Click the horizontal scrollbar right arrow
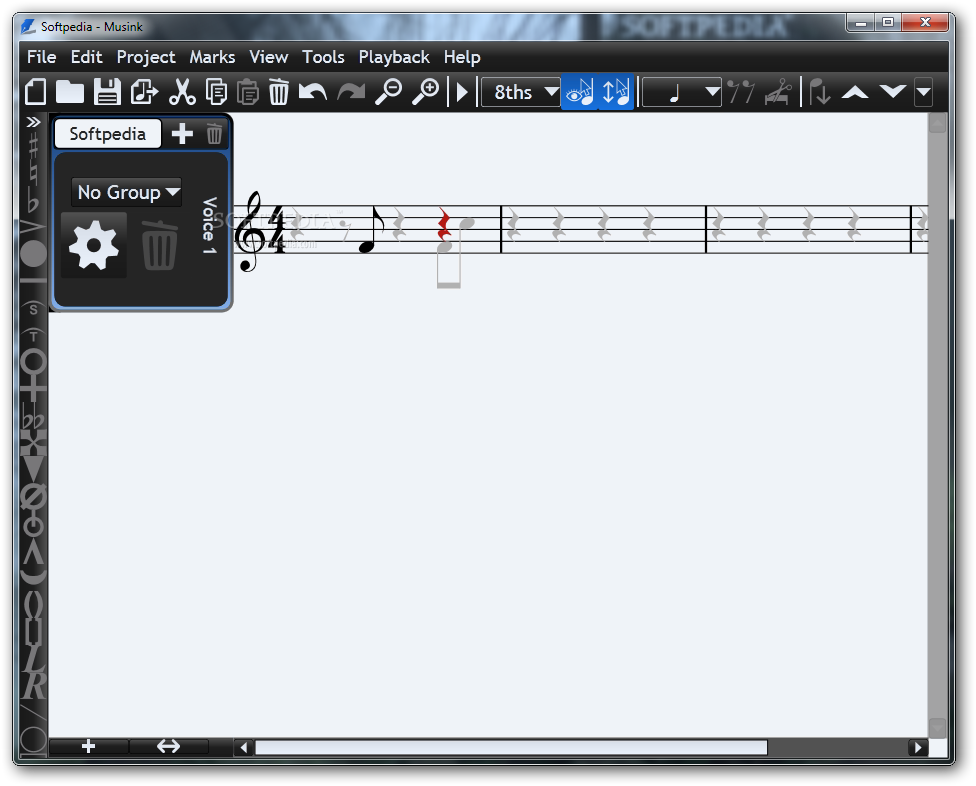This screenshot has width=976, height=786. click(x=917, y=747)
